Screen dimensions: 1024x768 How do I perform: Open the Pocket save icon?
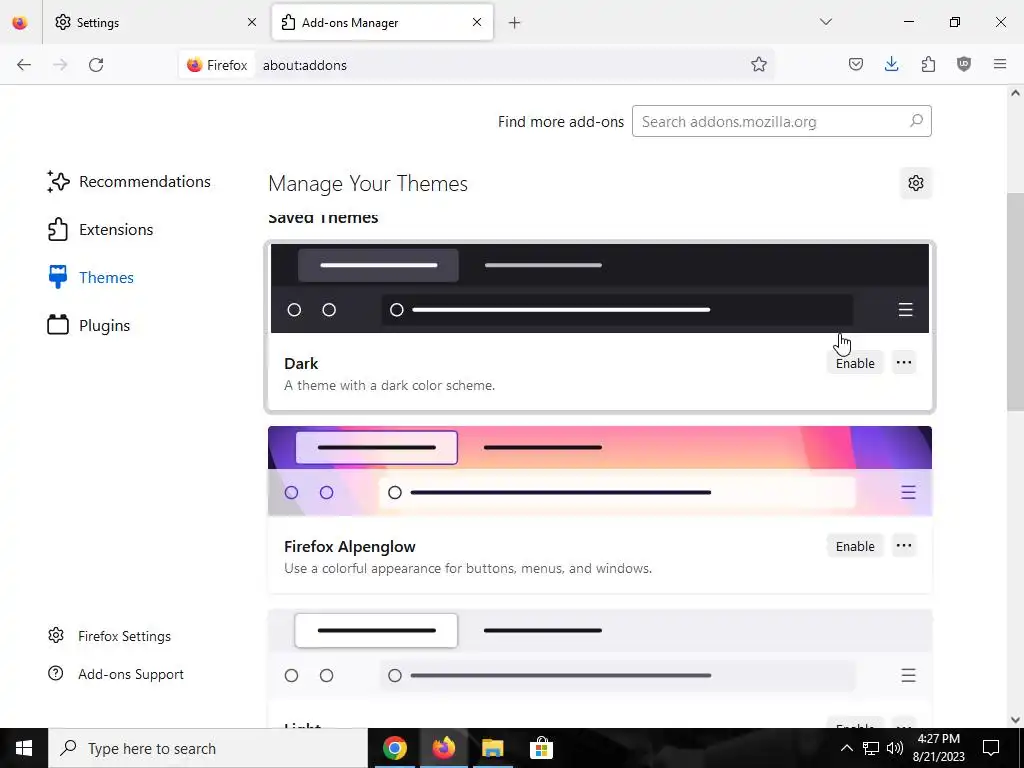click(x=856, y=65)
